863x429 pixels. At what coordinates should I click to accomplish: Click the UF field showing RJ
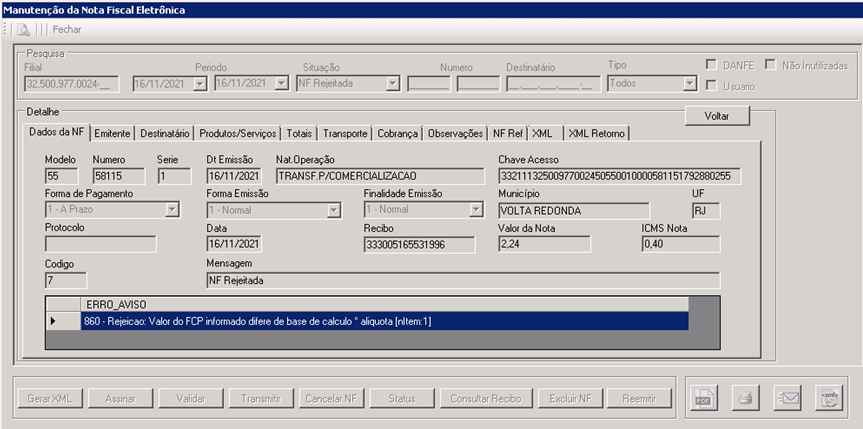pyautogui.click(x=706, y=211)
